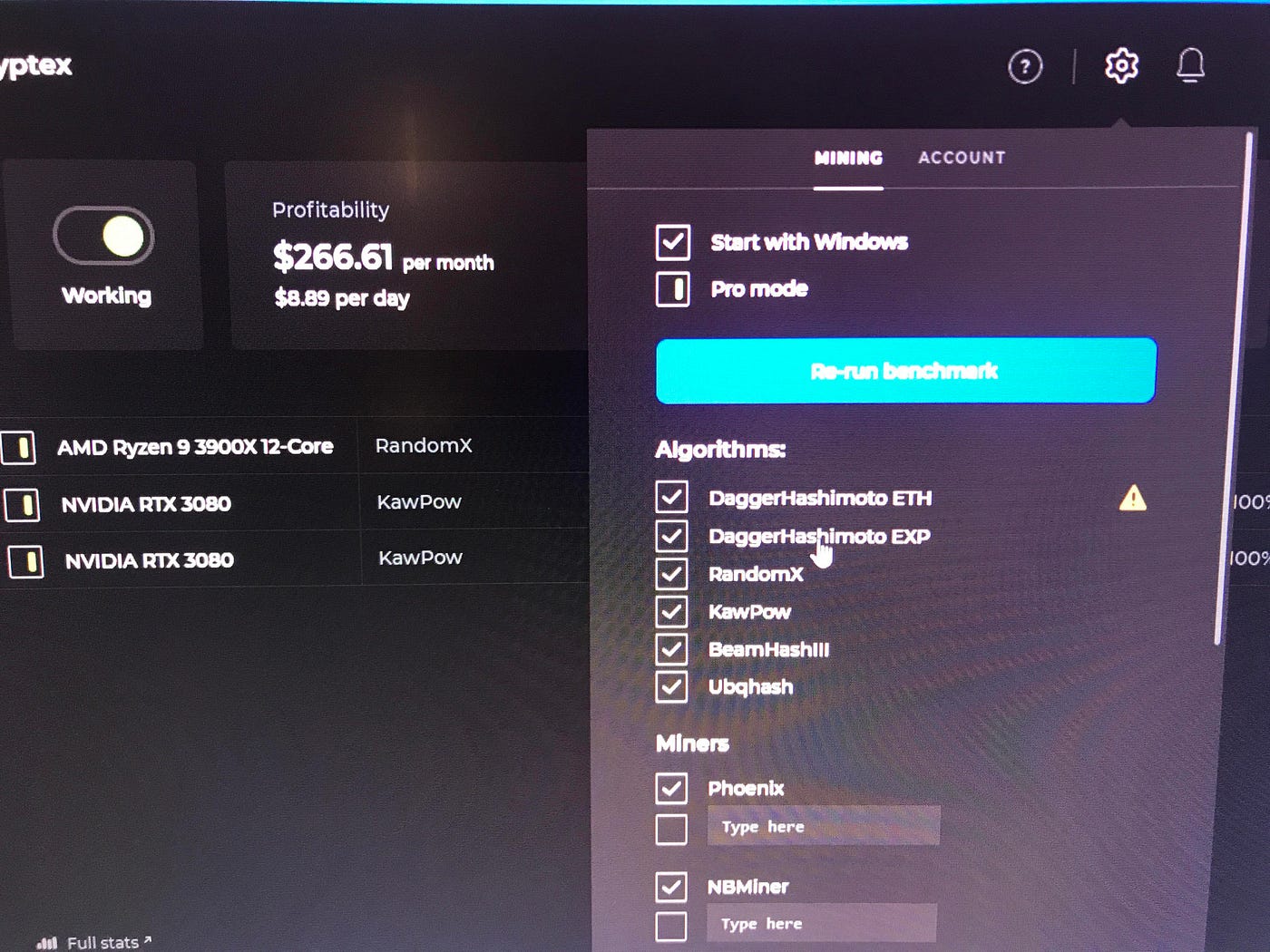Select the AMD Ryzen 9 3900X 12-Core label
1270x952 pixels.
coord(195,447)
